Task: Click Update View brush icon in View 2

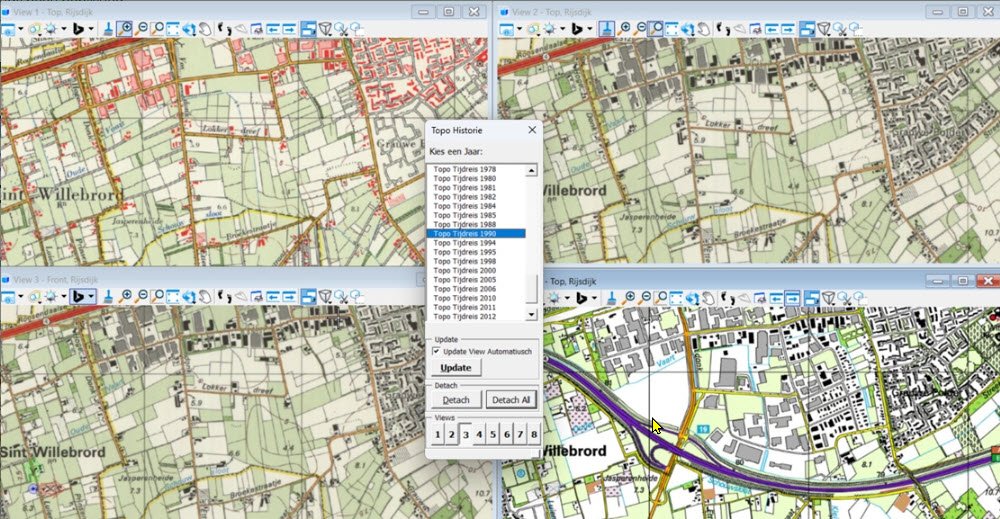Action: pyautogui.click(x=607, y=29)
